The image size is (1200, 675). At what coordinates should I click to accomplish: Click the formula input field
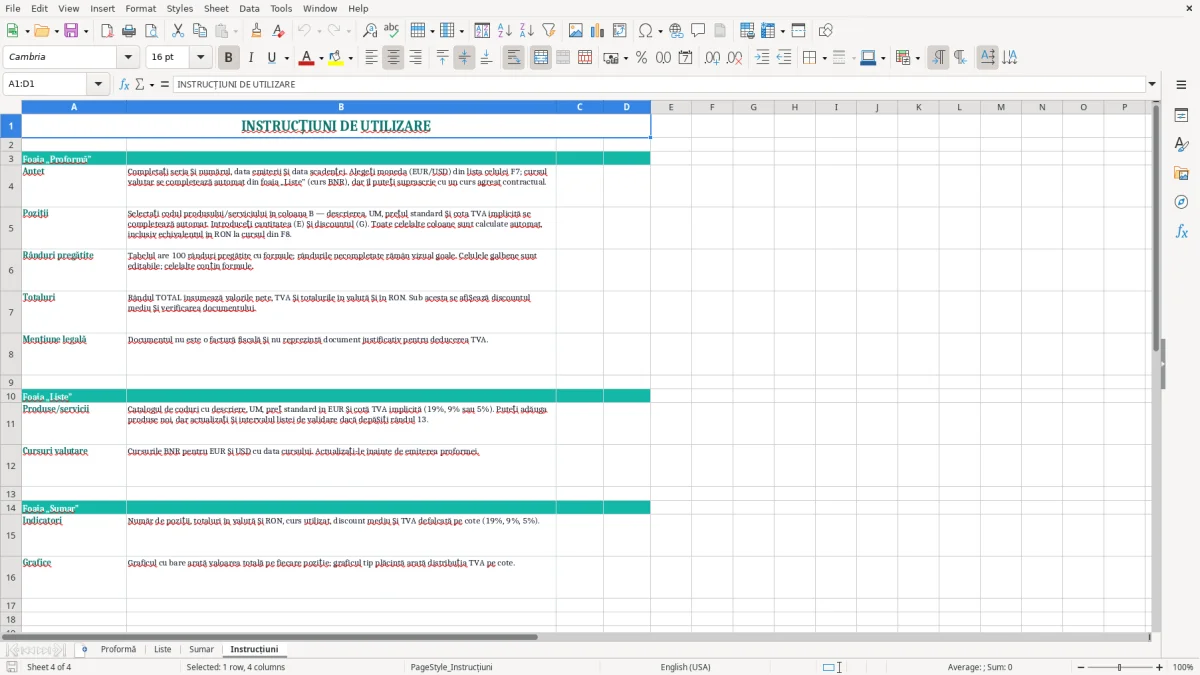(x=659, y=85)
